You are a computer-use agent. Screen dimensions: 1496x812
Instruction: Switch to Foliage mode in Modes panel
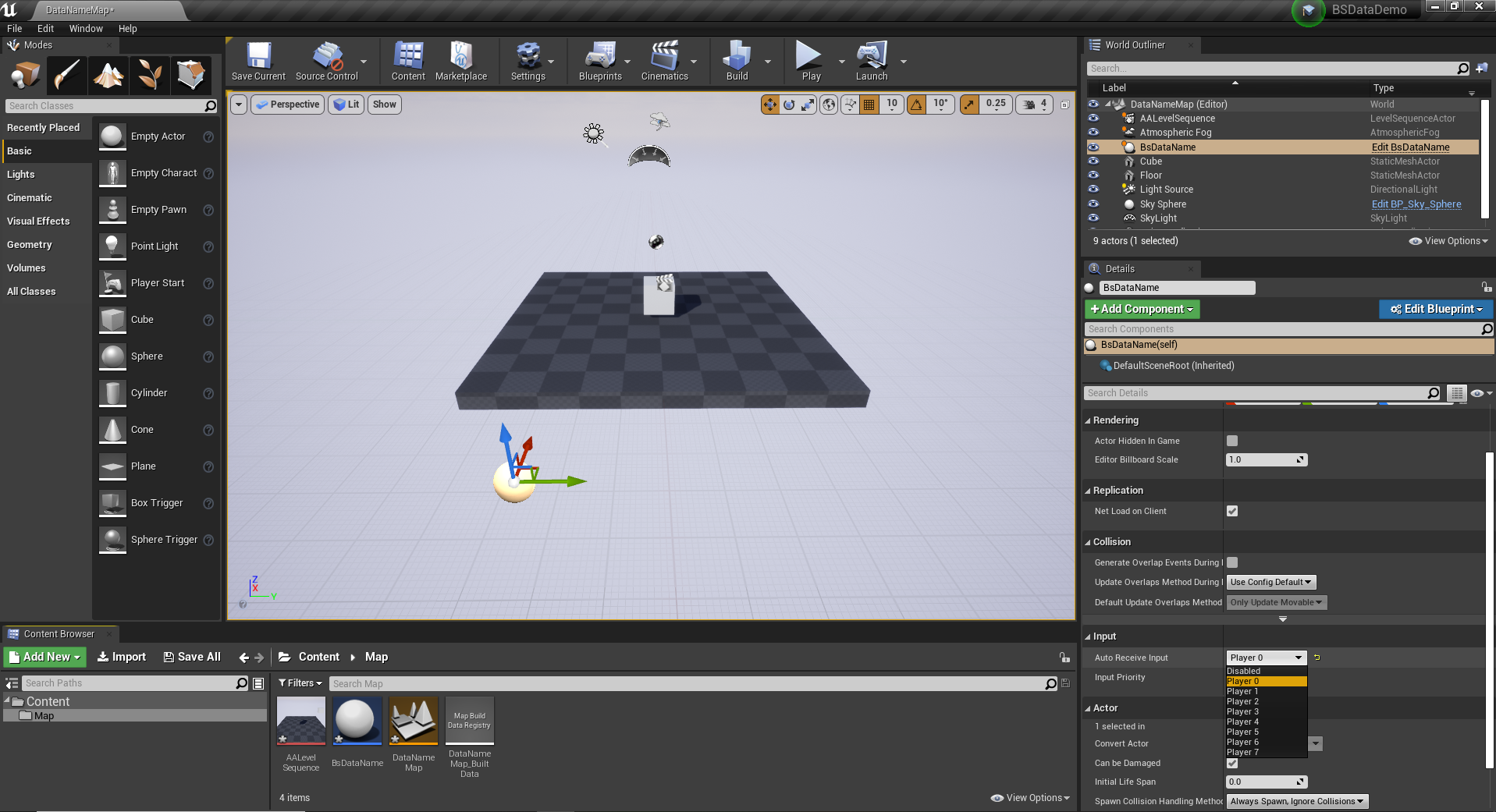click(150, 75)
